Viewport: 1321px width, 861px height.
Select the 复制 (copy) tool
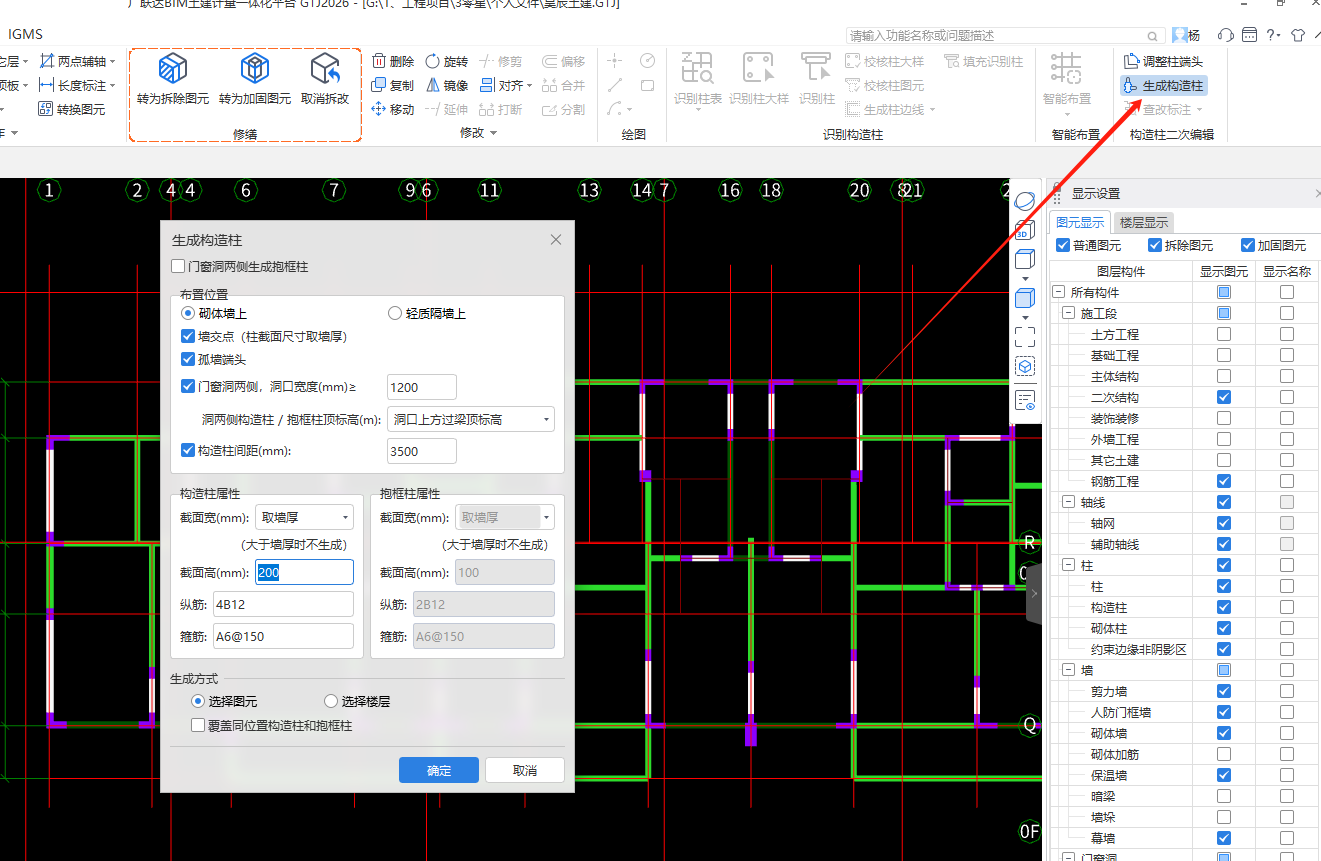click(x=393, y=85)
